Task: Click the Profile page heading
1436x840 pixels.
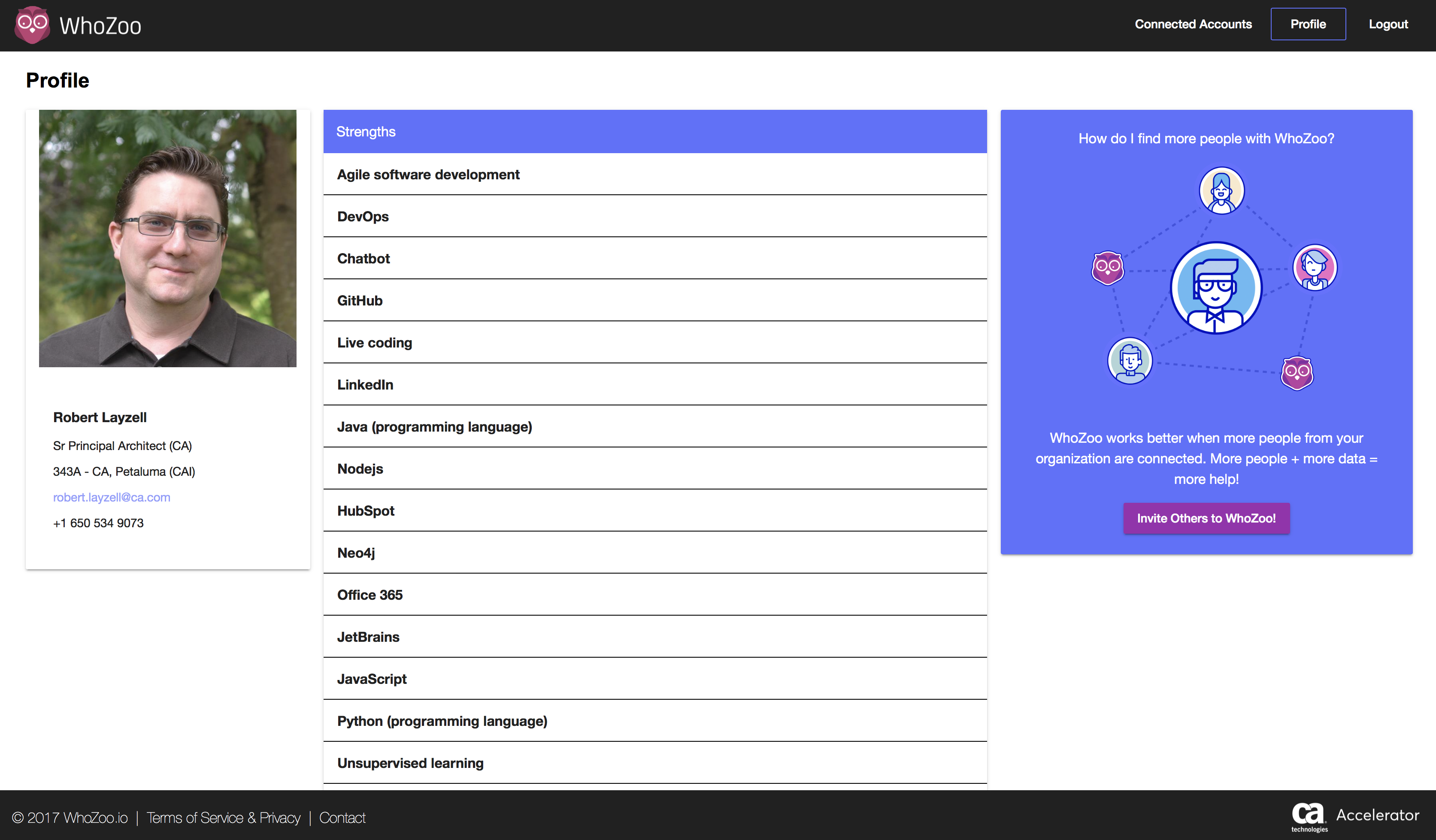Action: [58, 80]
